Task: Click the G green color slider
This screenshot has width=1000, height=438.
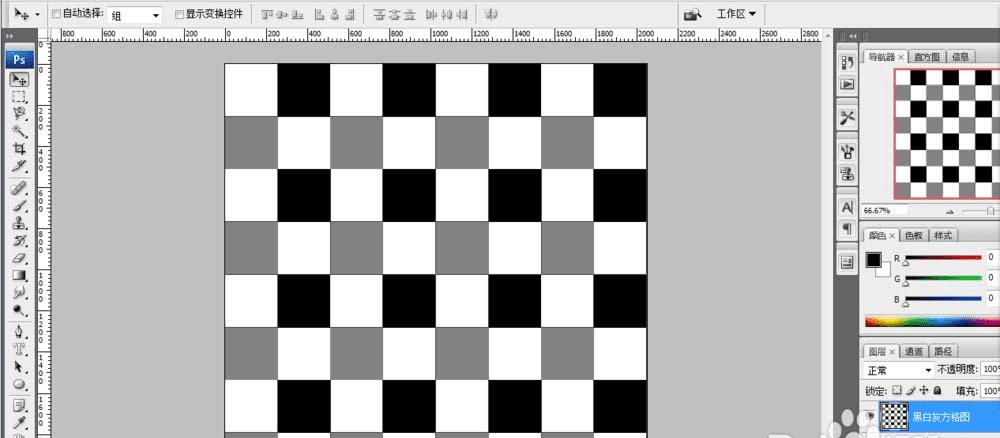Action: (943, 278)
